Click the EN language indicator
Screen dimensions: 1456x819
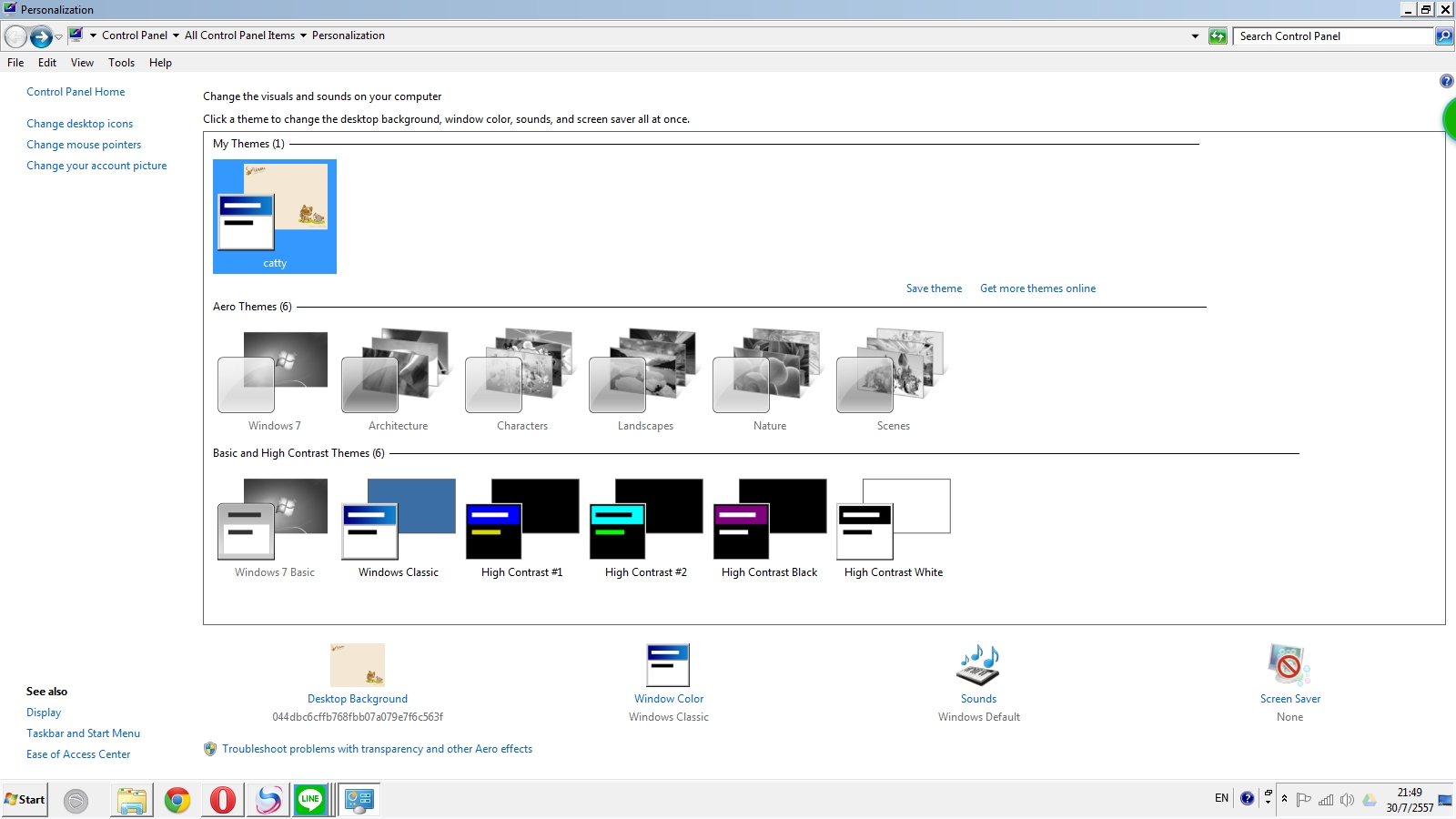1221,798
